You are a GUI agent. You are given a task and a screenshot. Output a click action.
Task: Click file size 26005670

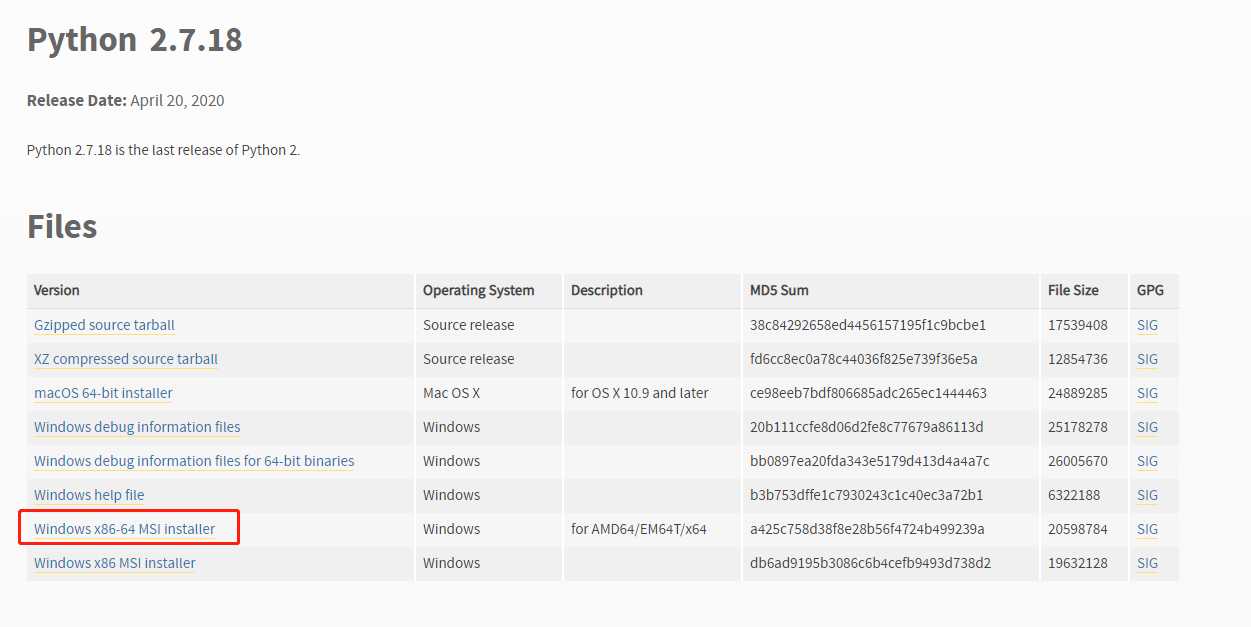(x=1078, y=461)
